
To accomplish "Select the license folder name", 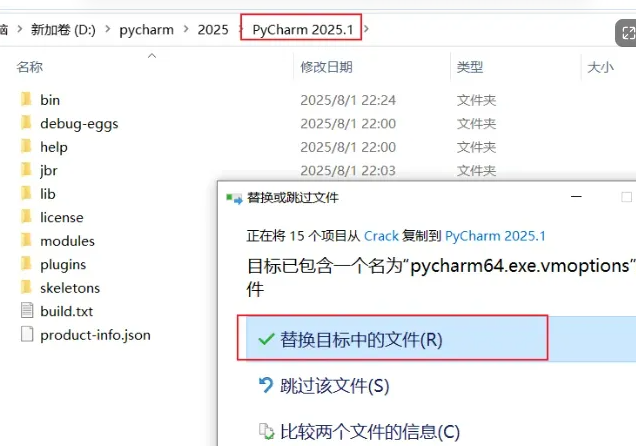I will (x=62, y=217).
